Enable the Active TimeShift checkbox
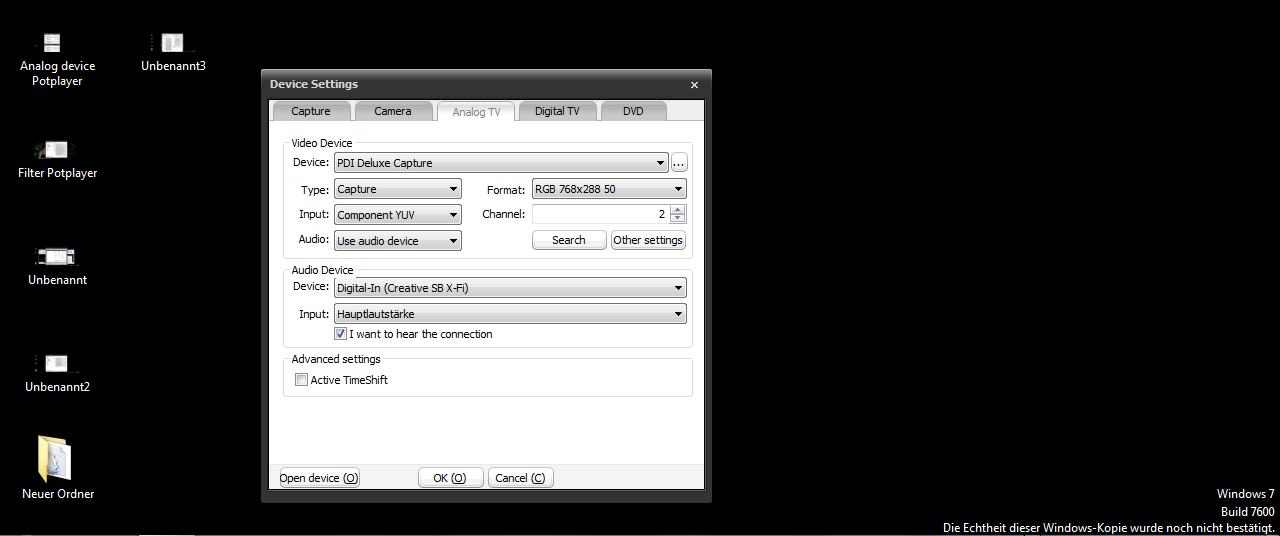Screen dimensions: 1280x536 pos(301,380)
